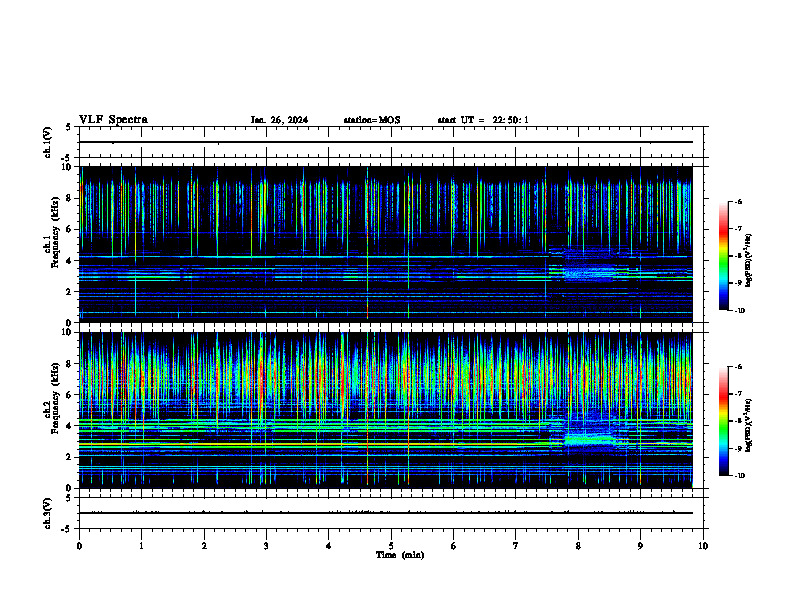Click the ch.3(V) voltage trace strip
The height and width of the screenshot is (612, 792).
pos(391,513)
